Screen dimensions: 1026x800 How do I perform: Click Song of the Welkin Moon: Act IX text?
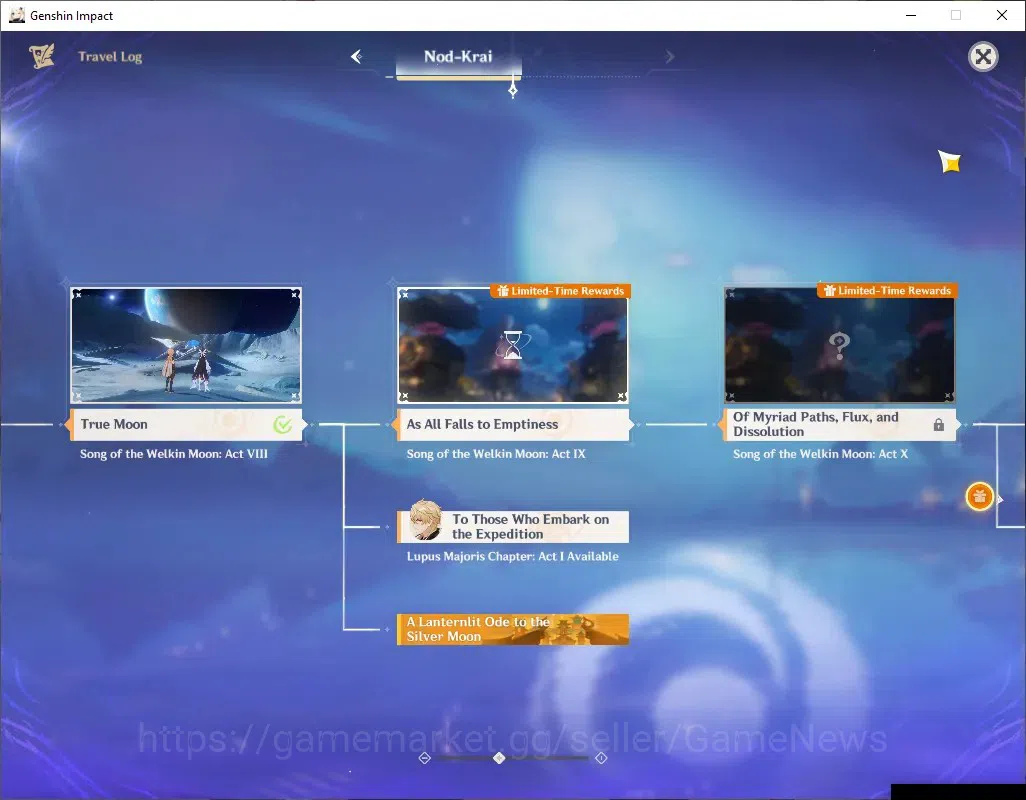point(496,454)
